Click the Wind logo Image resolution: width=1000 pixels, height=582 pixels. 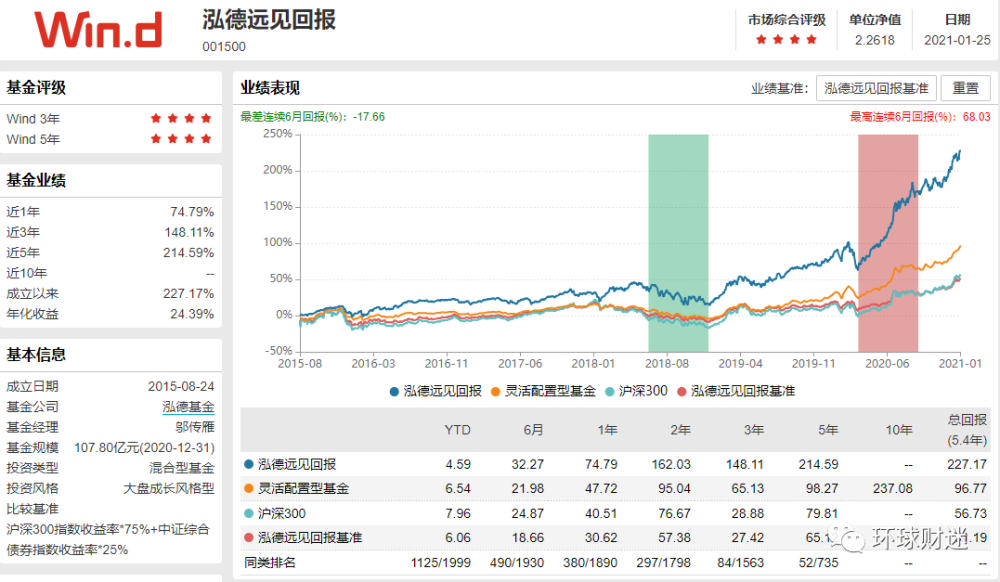tap(98, 29)
